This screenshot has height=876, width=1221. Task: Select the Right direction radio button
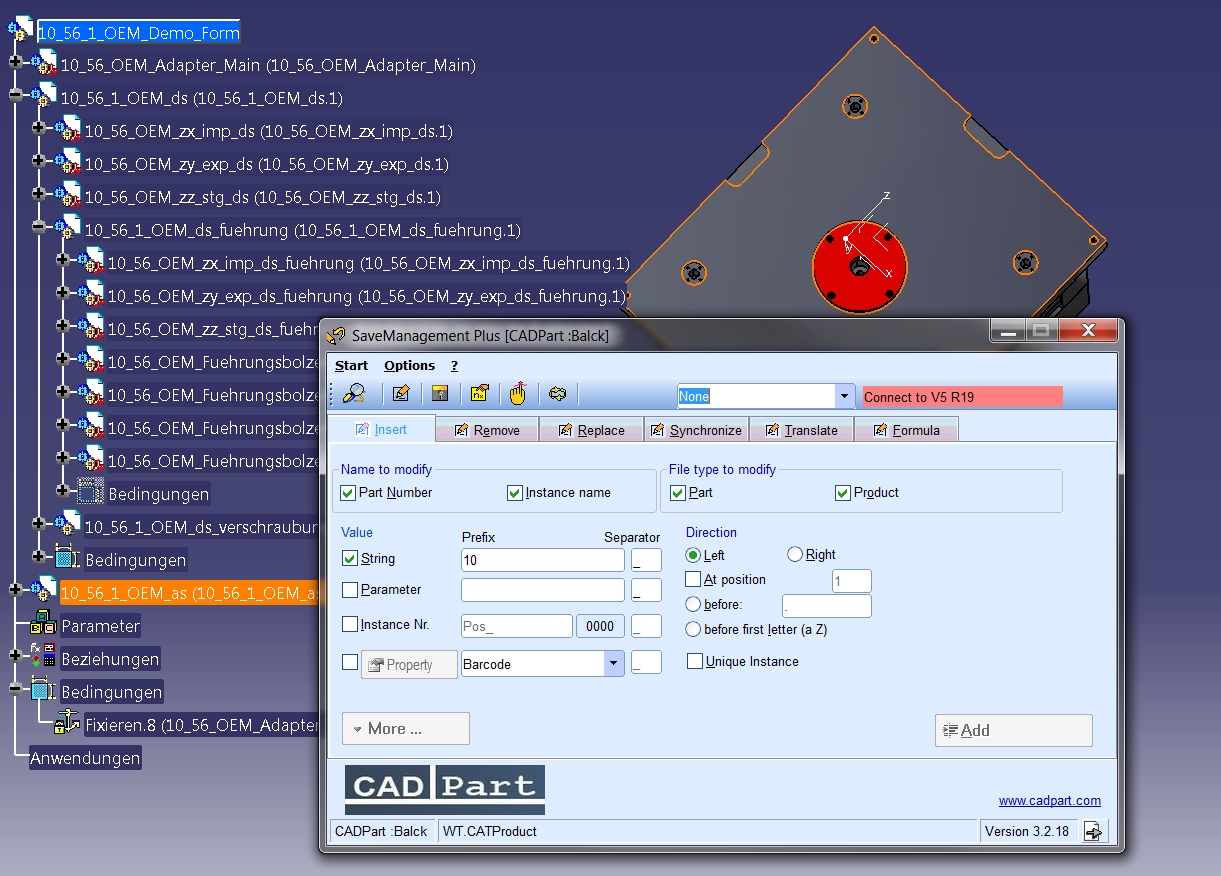[795, 554]
